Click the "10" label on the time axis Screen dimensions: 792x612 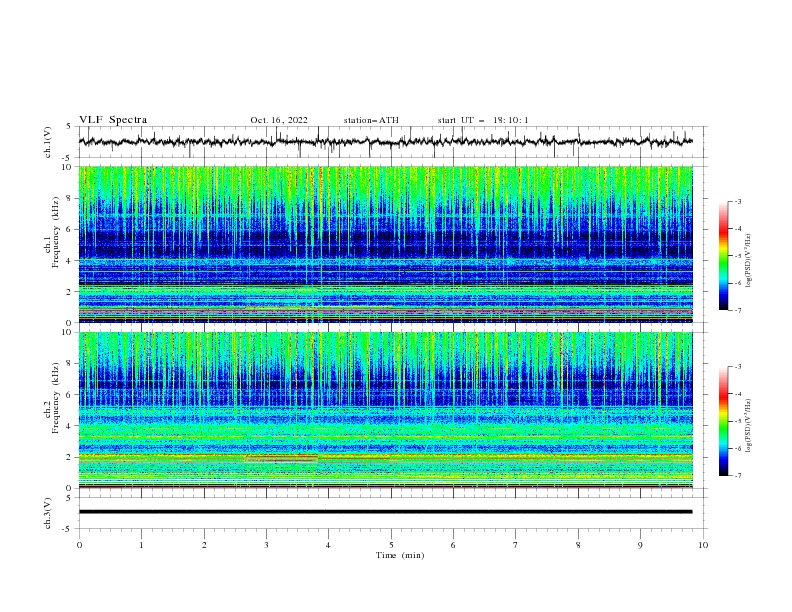(x=703, y=545)
